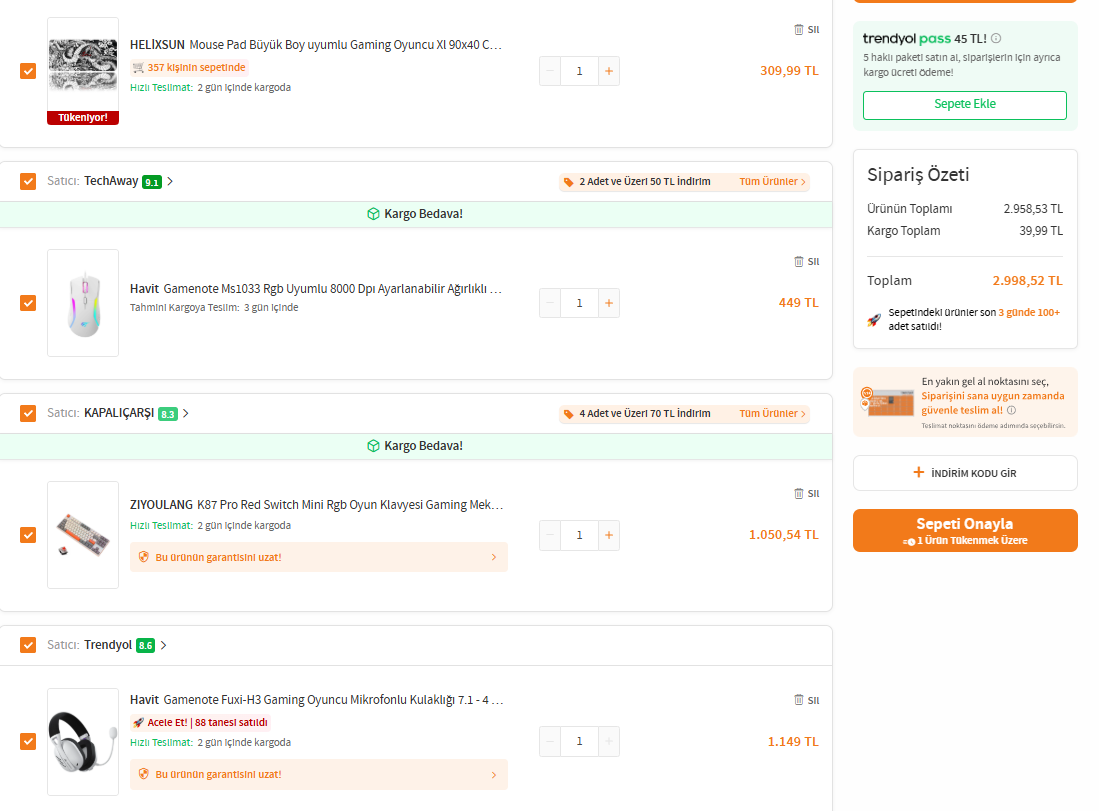1099x811 pixels.
Task: Uncheck the ZIYOULANG K87 keyboard checkbox
Action: coord(28,536)
